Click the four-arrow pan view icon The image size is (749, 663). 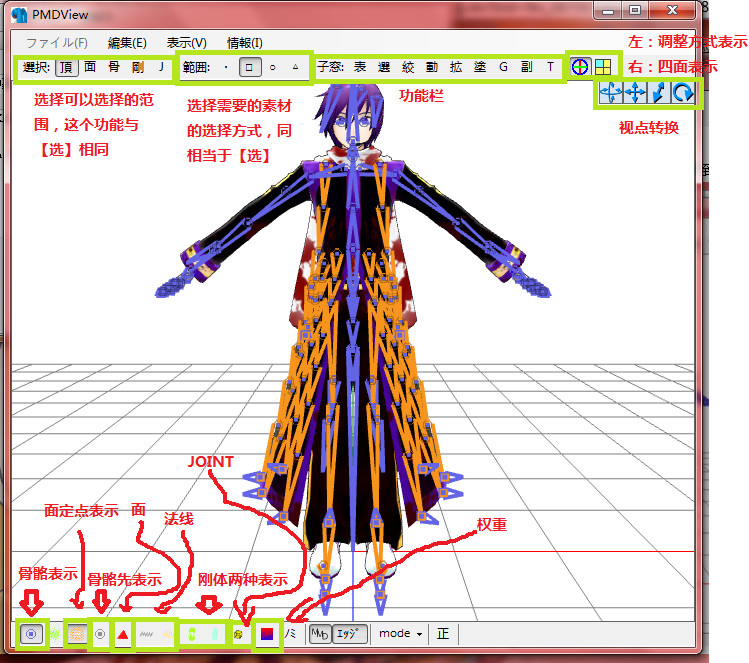[635, 93]
